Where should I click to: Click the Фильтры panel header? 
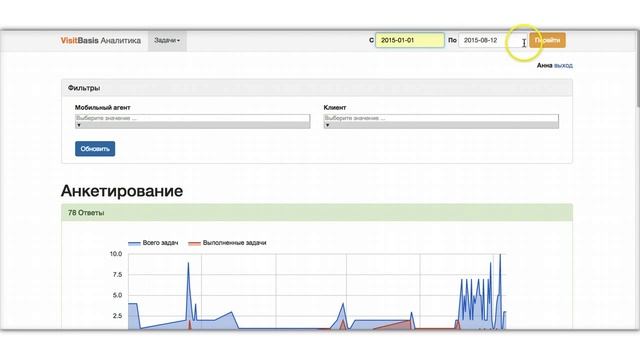[317, 88]
